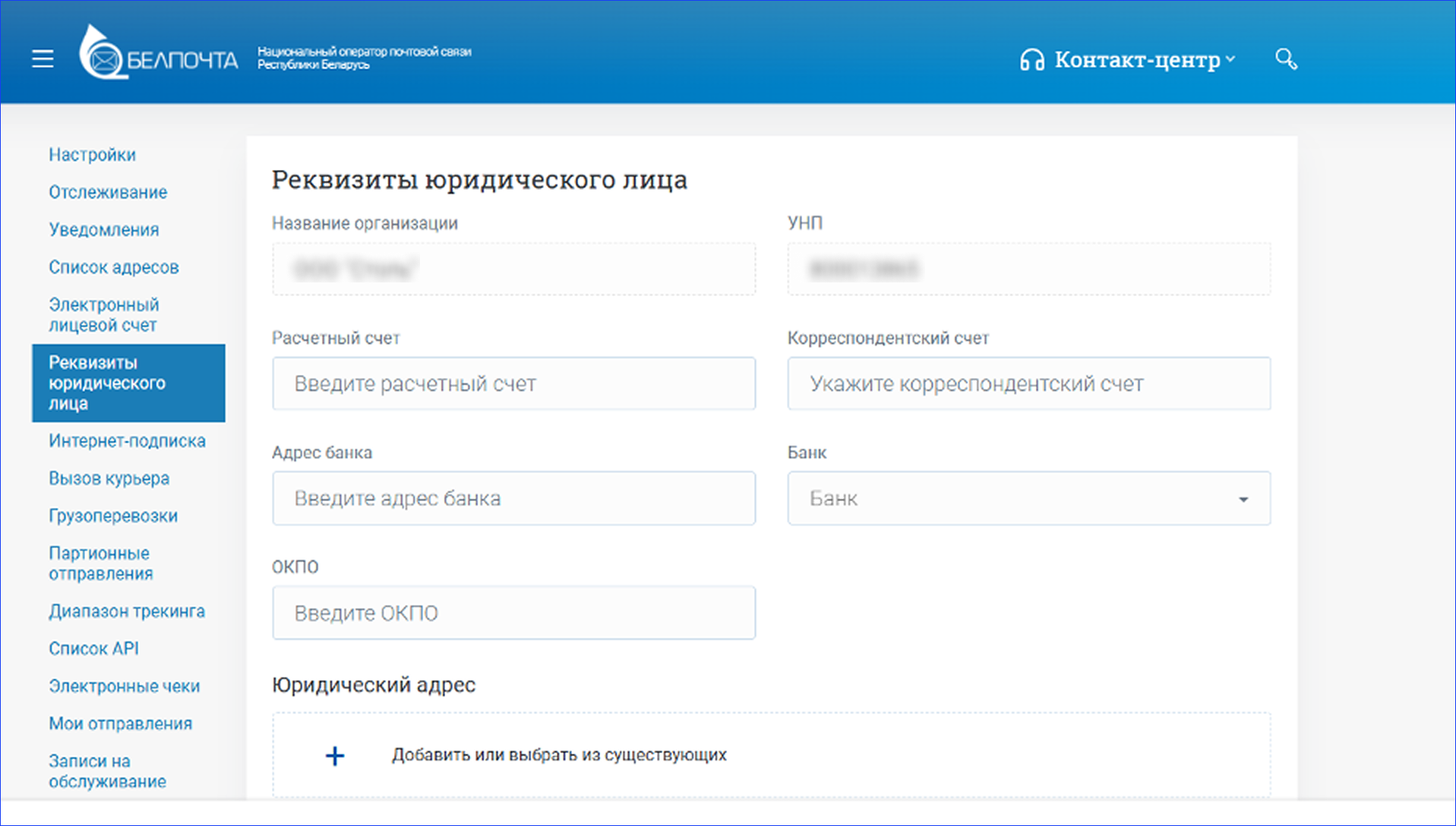1456x826 pixels.
Task: Open the Уведомления page
Action: coord(103,229)
